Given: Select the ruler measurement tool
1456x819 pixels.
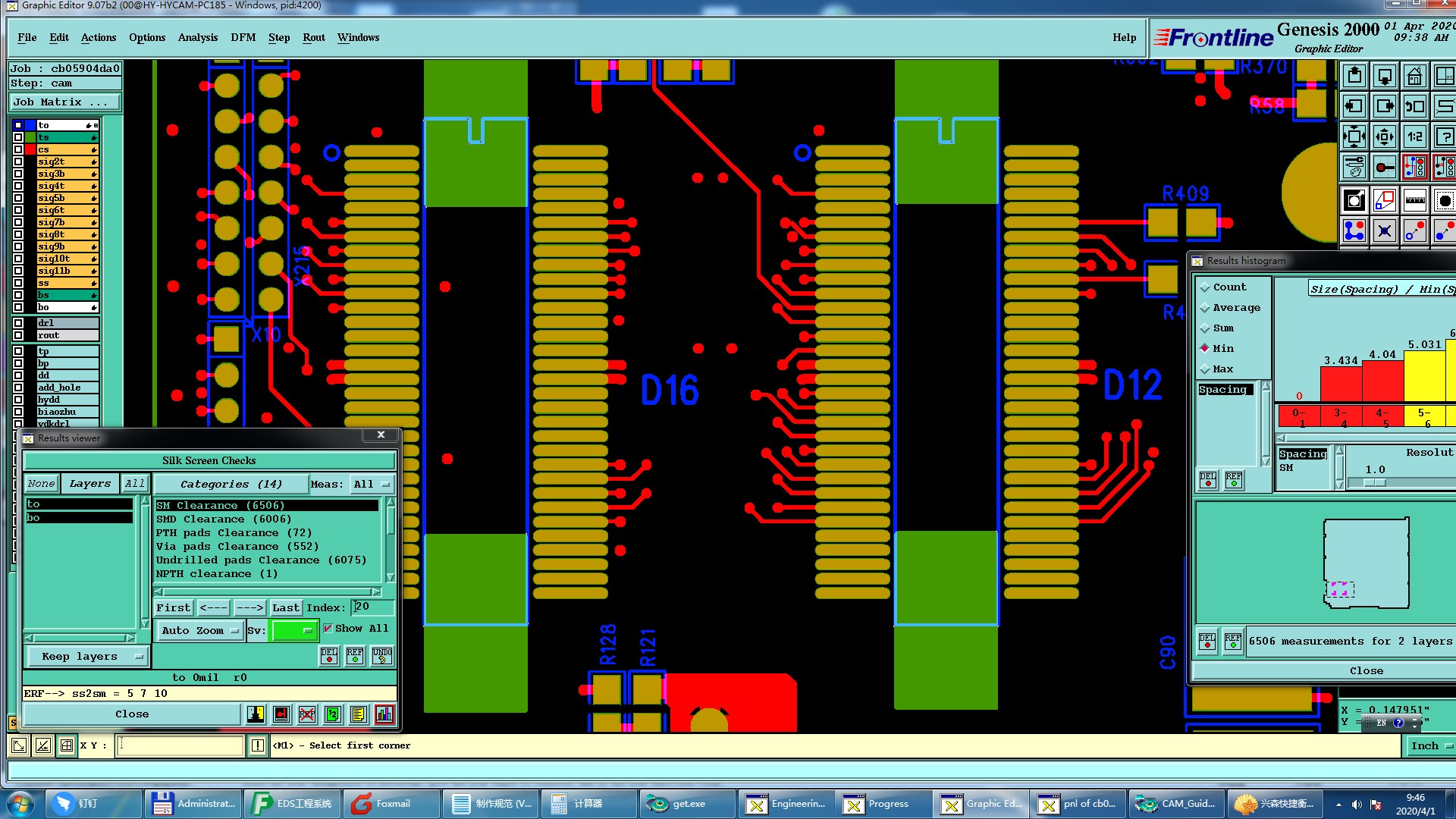Looking at the screenshot, I should click(1414, 200).
